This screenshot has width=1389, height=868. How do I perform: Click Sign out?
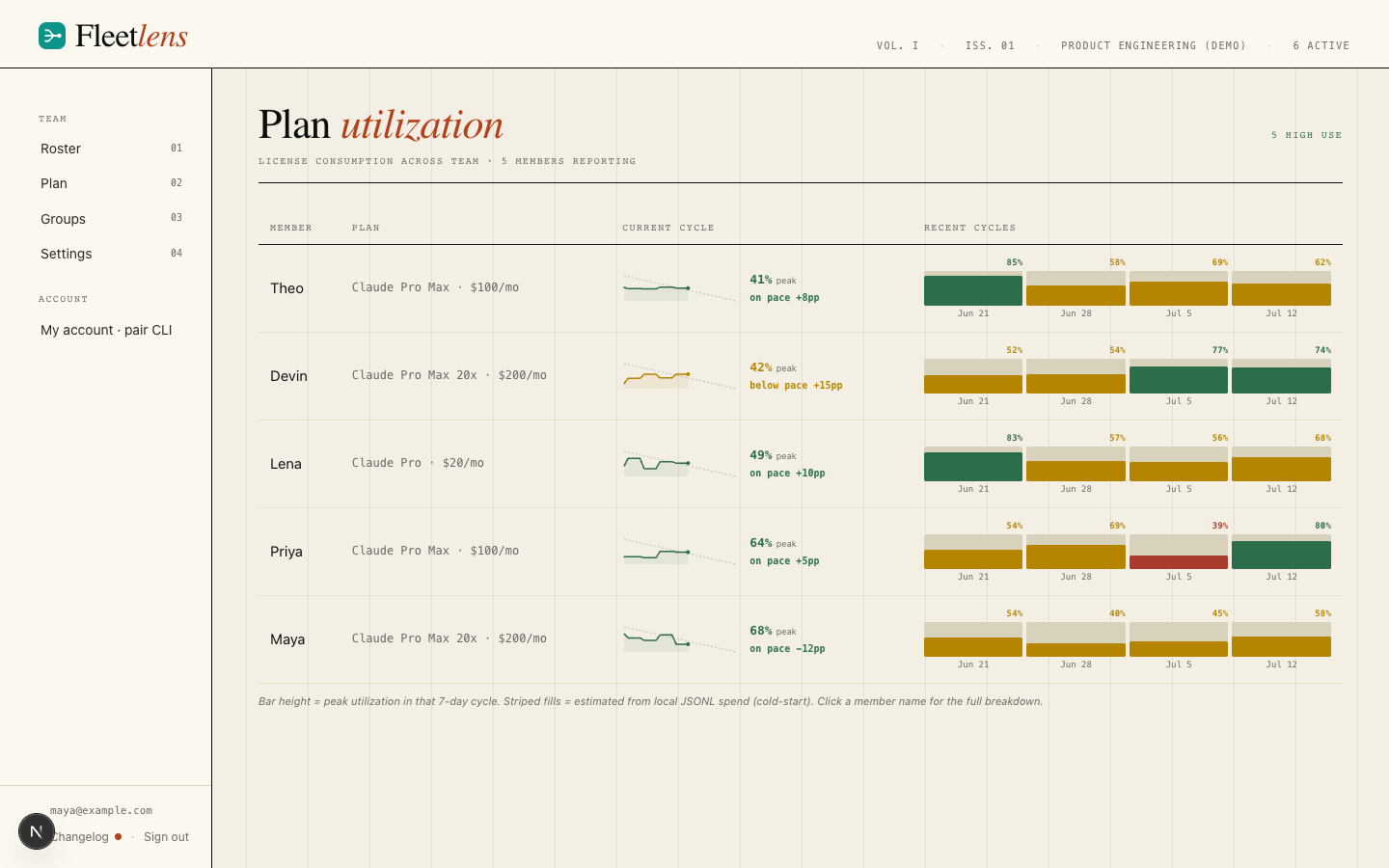click(166, 837)
